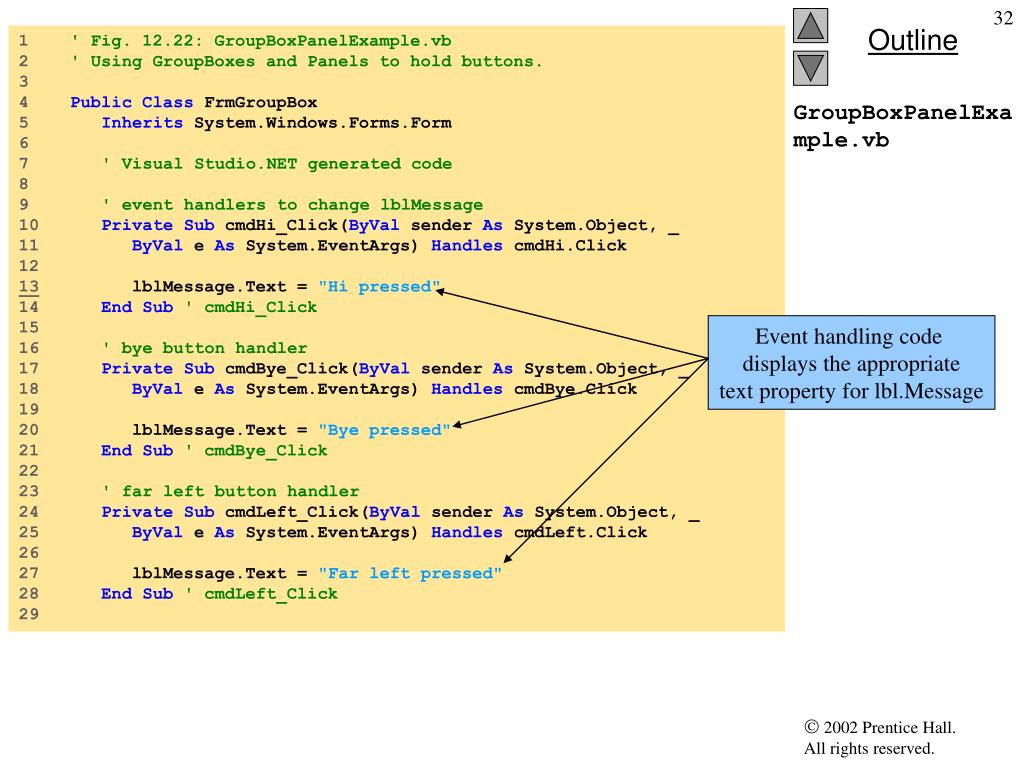Click End Sub ' cmdLeft_Click line
The width and height of the screenshot is (1024, 768).
(x=219, y=594)
